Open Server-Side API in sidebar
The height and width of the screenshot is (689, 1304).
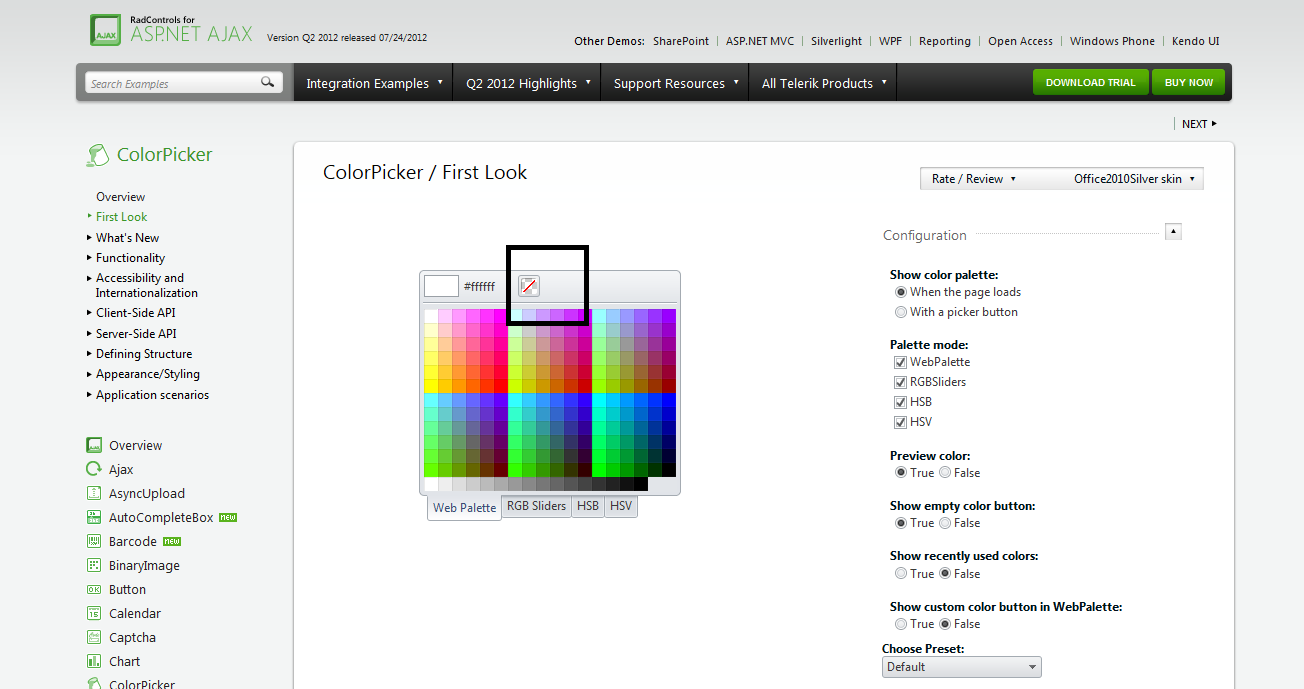tap(136, 334)
